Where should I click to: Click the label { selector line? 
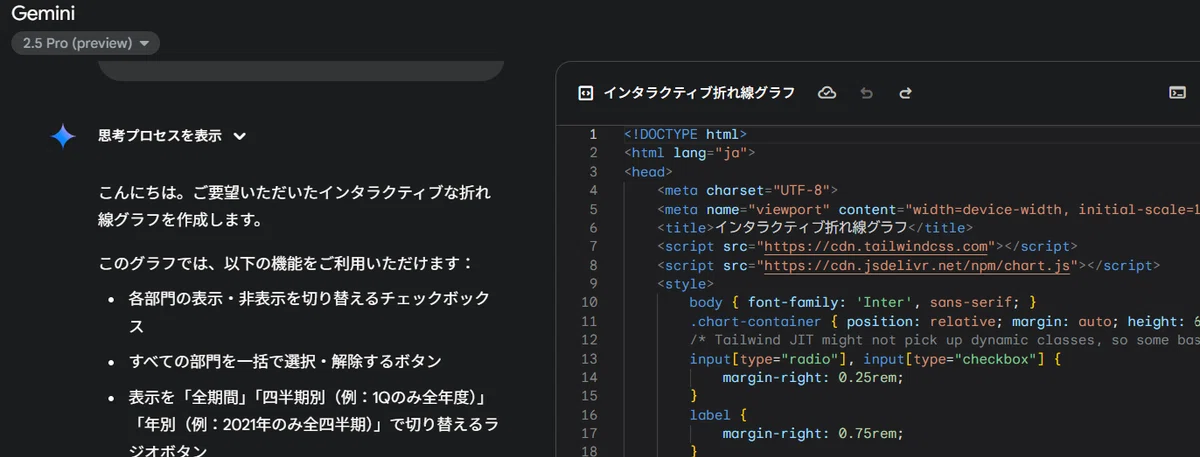pyautogui.click(x=719, y=415)
